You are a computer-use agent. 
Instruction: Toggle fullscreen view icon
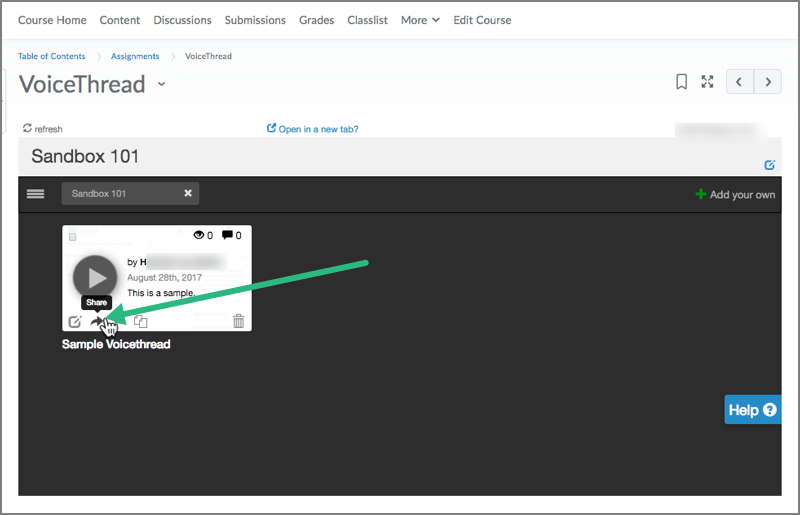707,82
